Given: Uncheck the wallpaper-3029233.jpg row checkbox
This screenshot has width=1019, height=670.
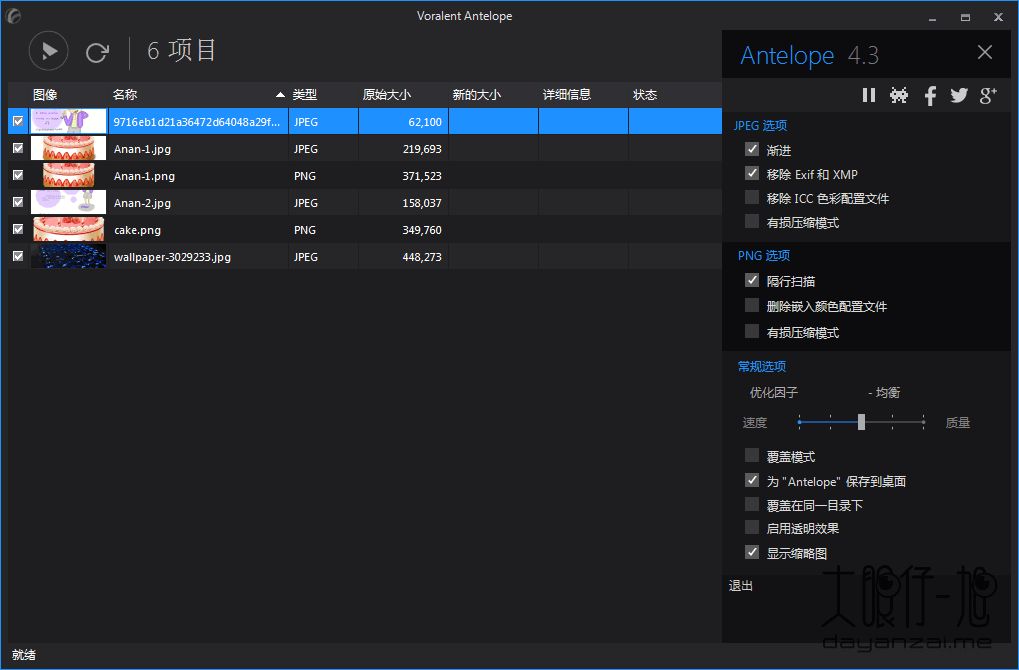Looking at the screenshot, I should tap(18, 256).
